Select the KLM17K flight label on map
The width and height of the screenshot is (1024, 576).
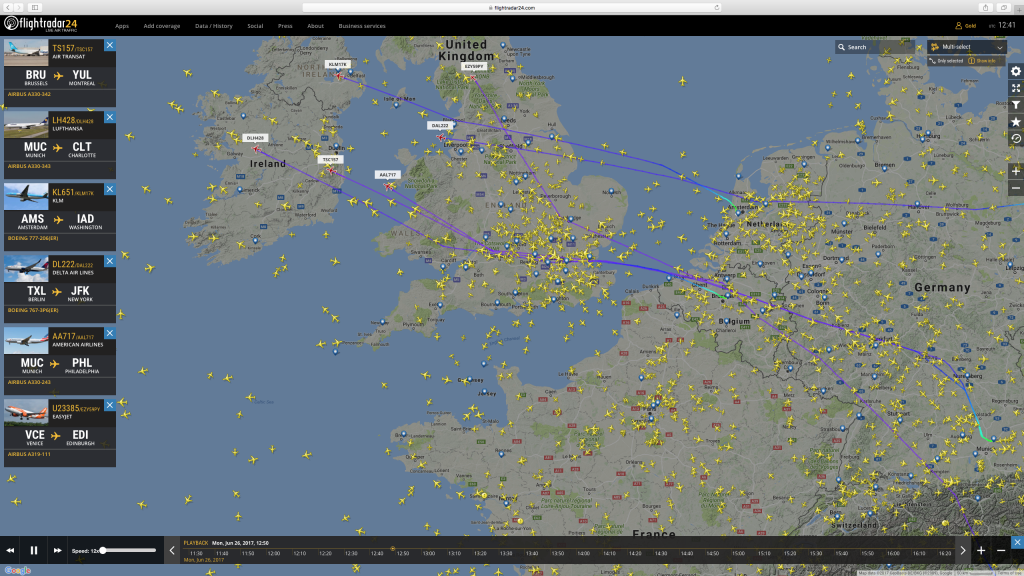(338, 64)
